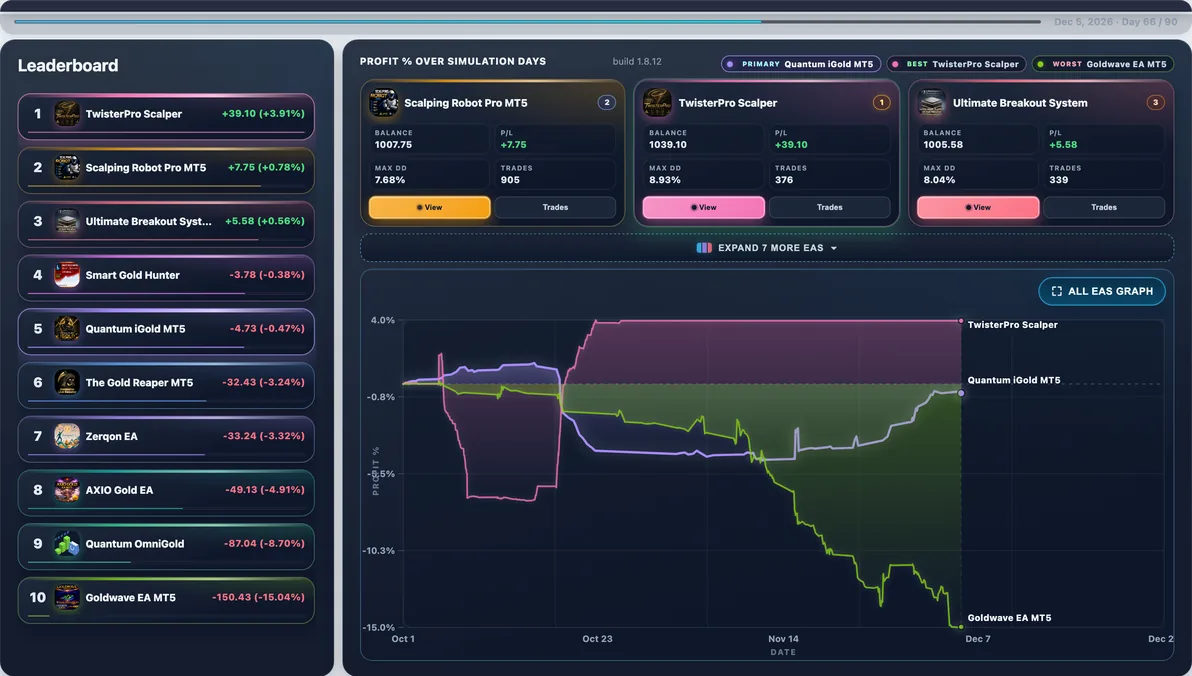Select leaderboard row The Gold Reaper MT5
This screenshot has width=1192, height=676.
click(x=166, y=386)
